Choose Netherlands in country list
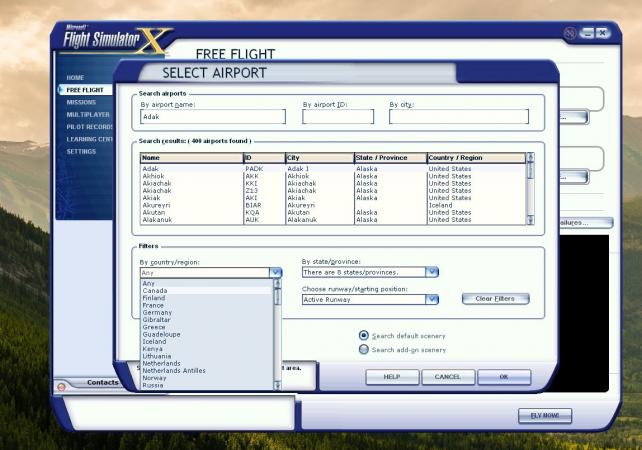 point(207,363)
